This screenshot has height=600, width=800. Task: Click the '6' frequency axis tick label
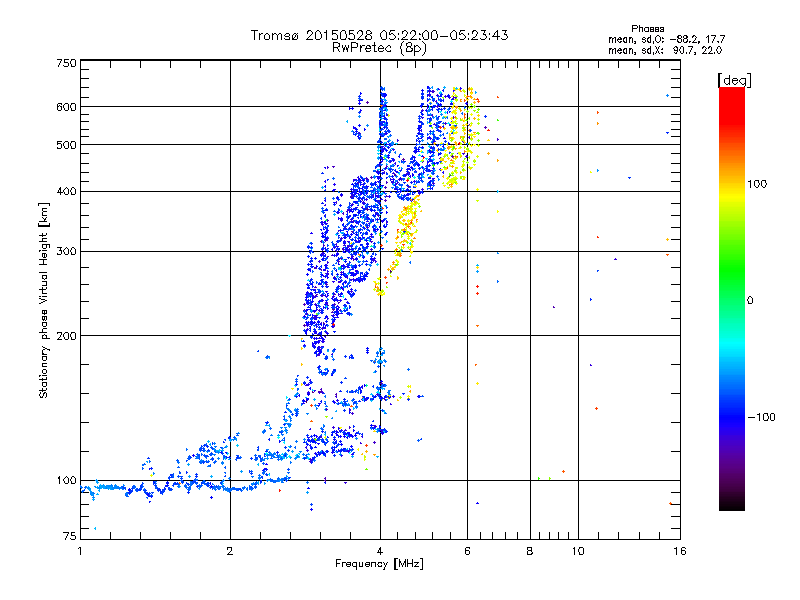click(x=467, y=551)
